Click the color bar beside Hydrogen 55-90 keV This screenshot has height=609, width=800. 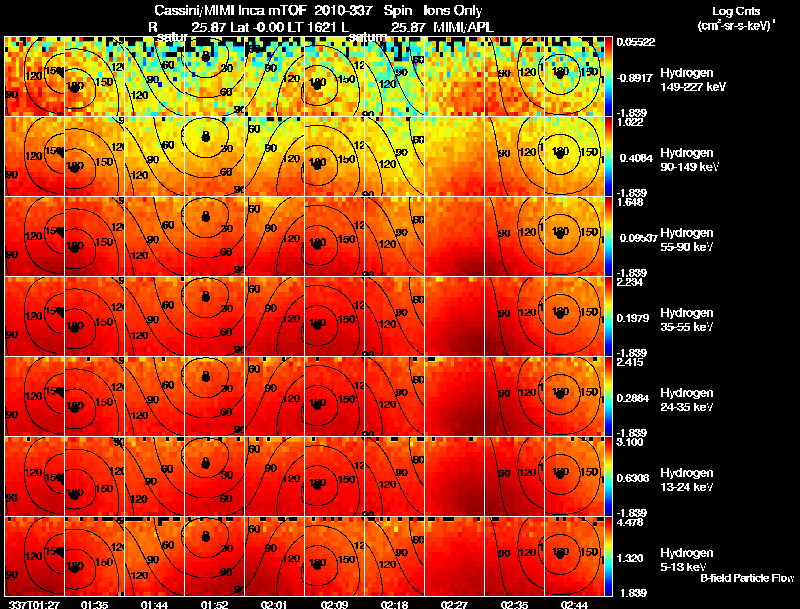click(608, 237)
